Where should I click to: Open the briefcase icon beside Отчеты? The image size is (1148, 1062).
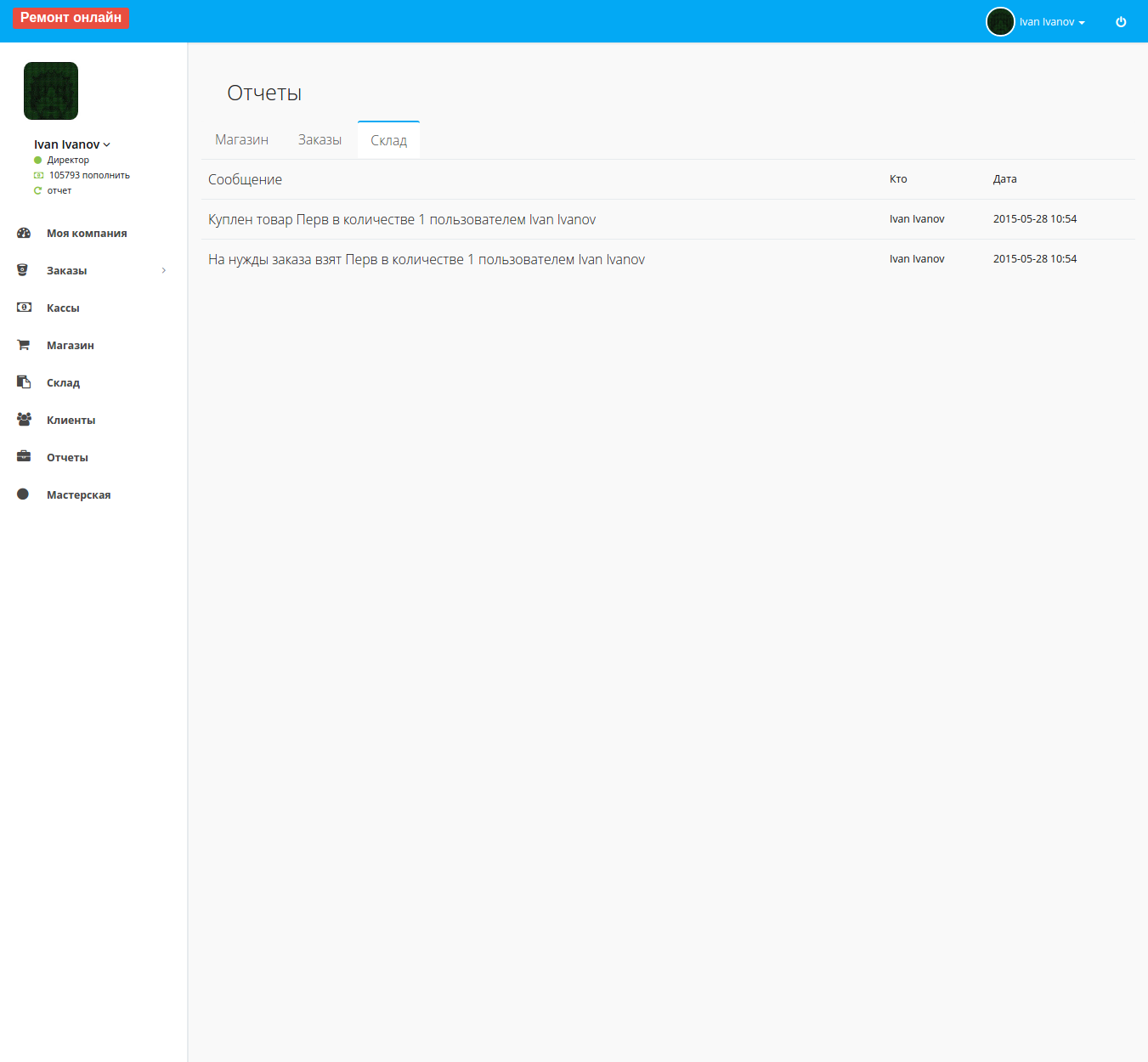coord(24,457)
